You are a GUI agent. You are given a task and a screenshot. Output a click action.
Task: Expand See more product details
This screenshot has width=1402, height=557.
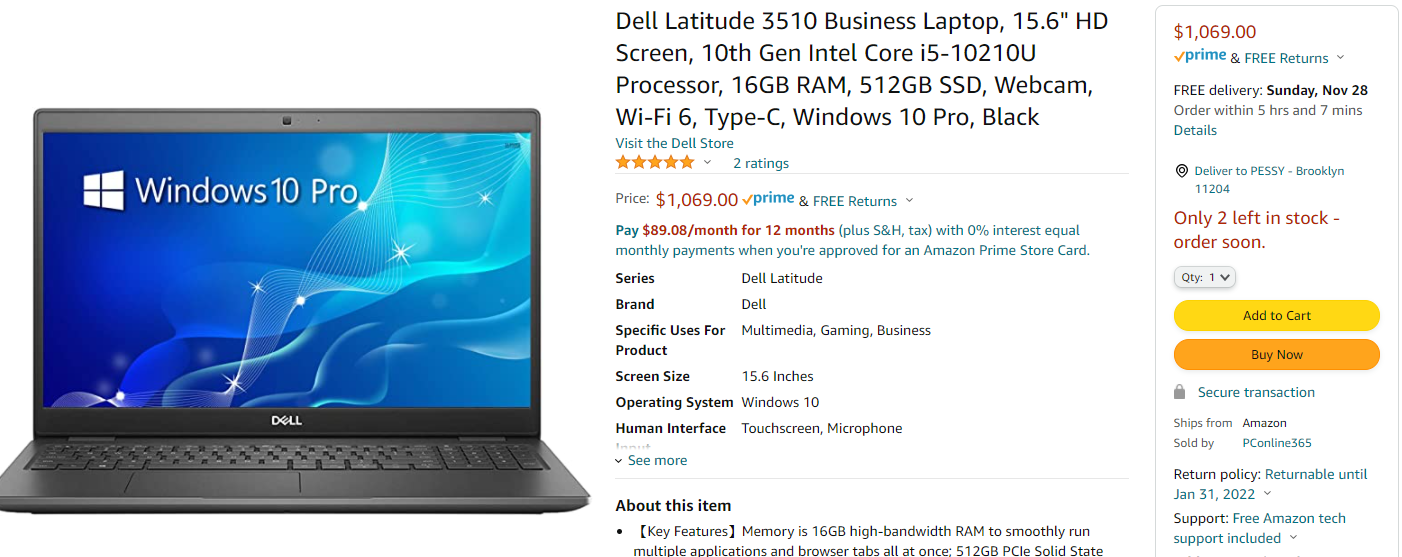651,460
